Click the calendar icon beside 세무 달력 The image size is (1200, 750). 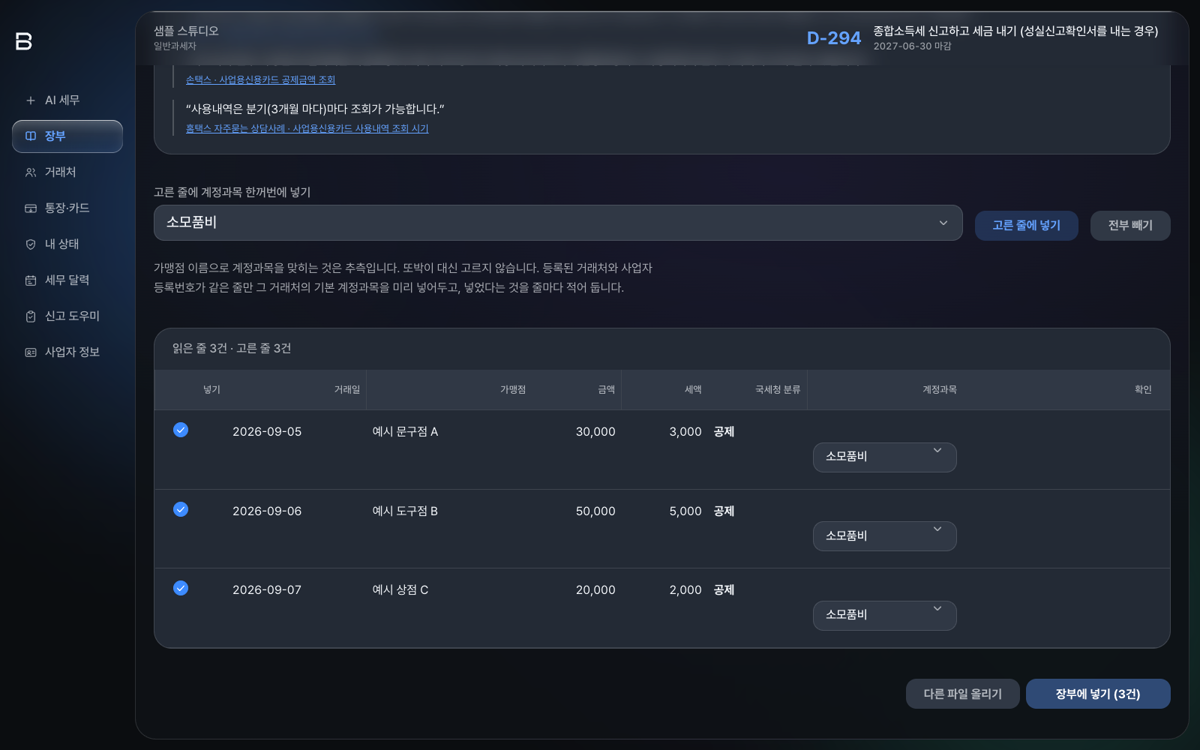click(30, 280)
